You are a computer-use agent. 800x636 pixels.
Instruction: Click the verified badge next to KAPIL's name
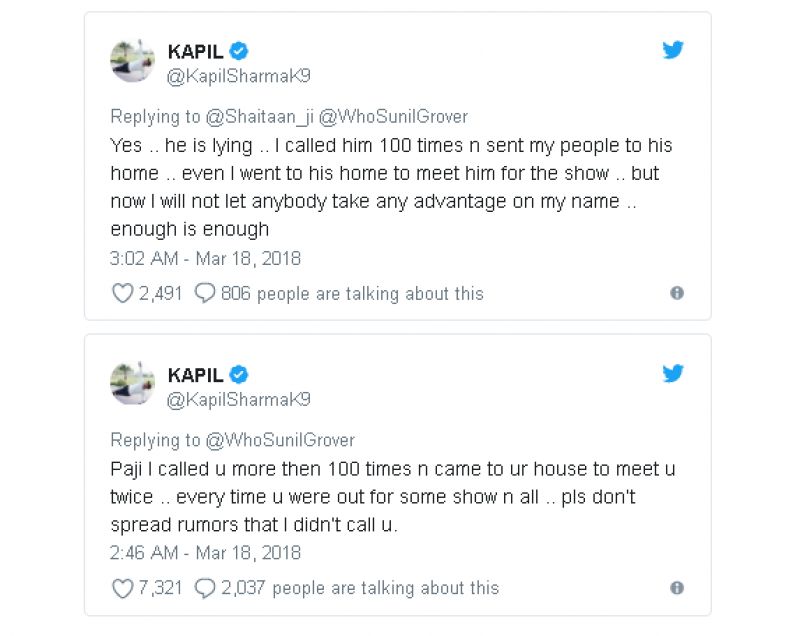pyautogui.click(x=238, y=52)
